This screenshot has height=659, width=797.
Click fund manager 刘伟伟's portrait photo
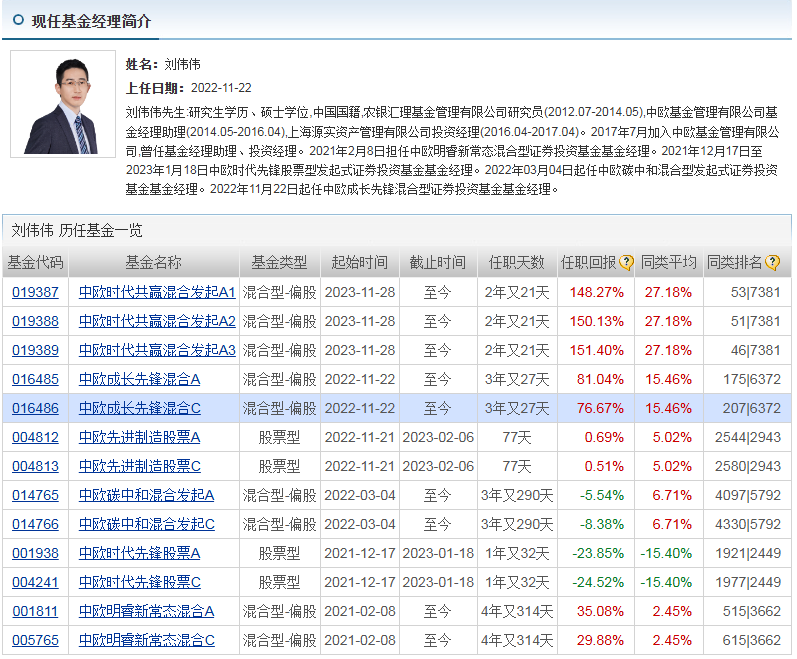63,104
